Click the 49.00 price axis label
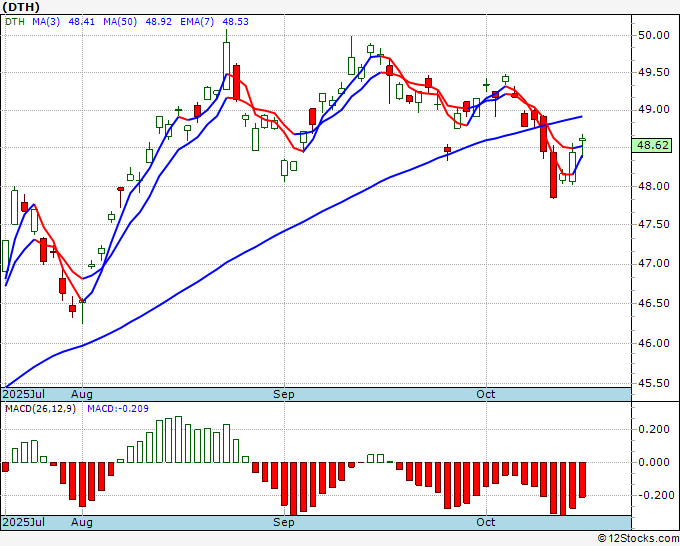 pos(654,110)
